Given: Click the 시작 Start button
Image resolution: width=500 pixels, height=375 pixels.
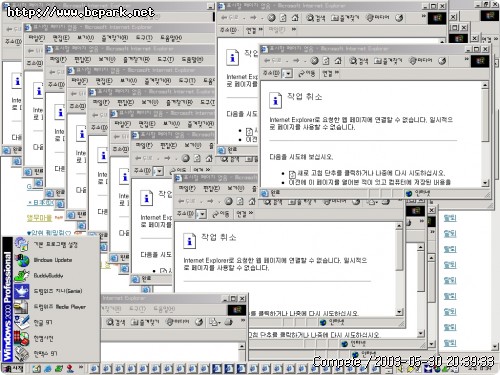Looking at the screenshot, I should [x=13, y=369].
